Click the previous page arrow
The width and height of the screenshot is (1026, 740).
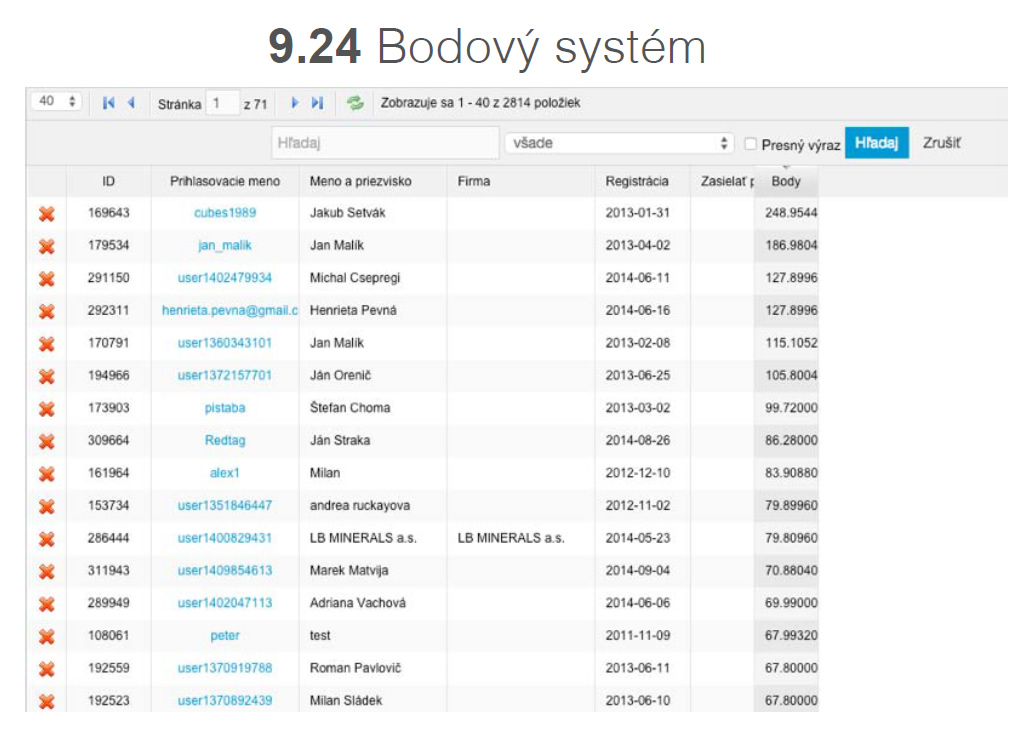tap(130, 103)
